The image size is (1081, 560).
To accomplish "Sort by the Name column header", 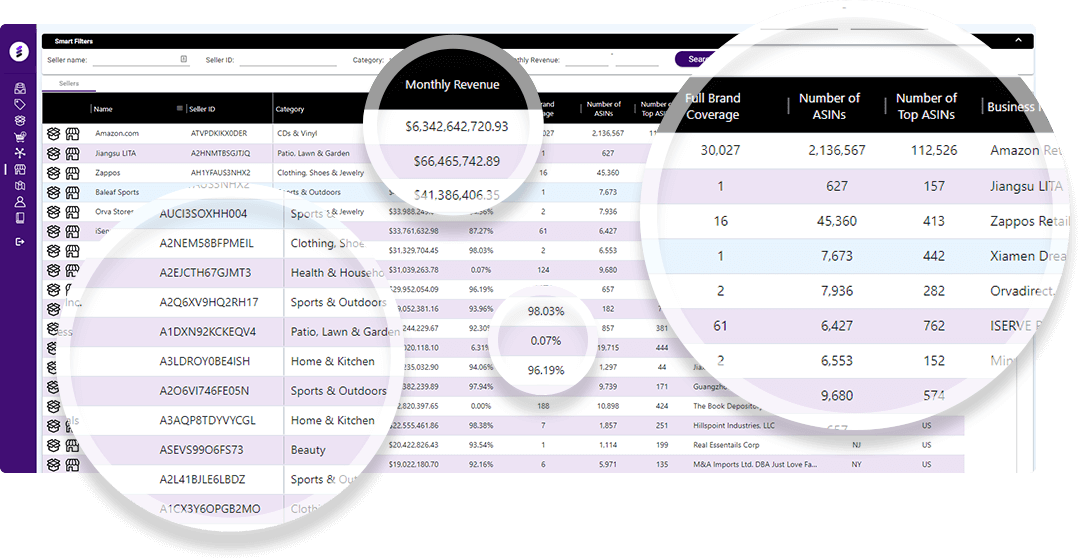I will 103,109.
